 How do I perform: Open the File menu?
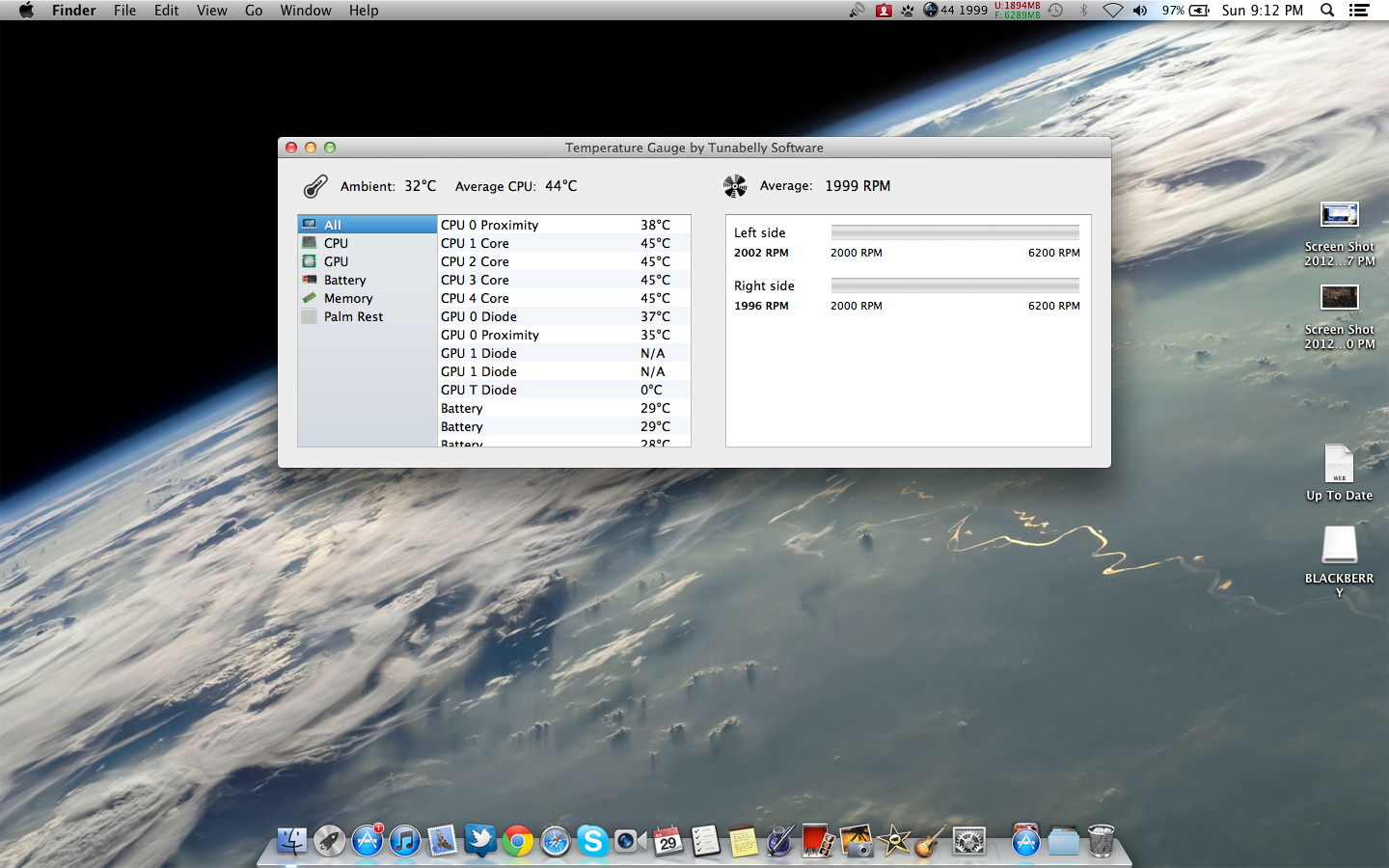[124, 11]
